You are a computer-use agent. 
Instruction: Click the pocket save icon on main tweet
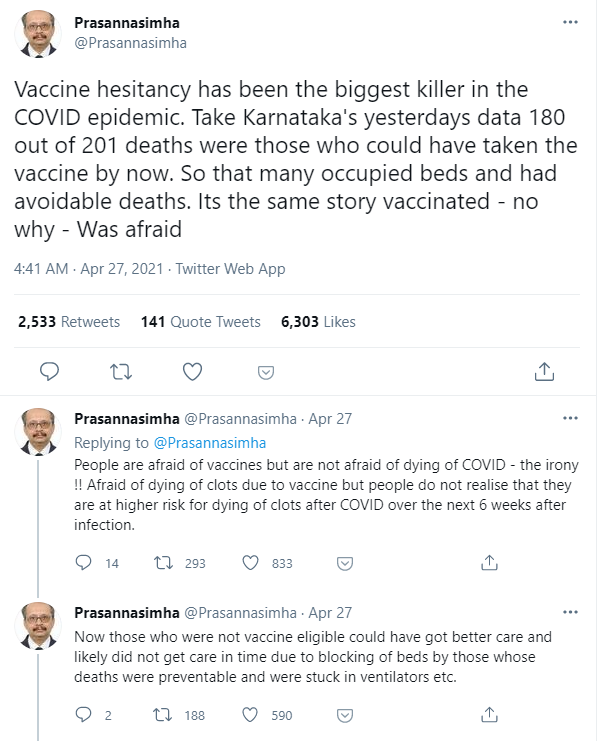click(266, 372)
